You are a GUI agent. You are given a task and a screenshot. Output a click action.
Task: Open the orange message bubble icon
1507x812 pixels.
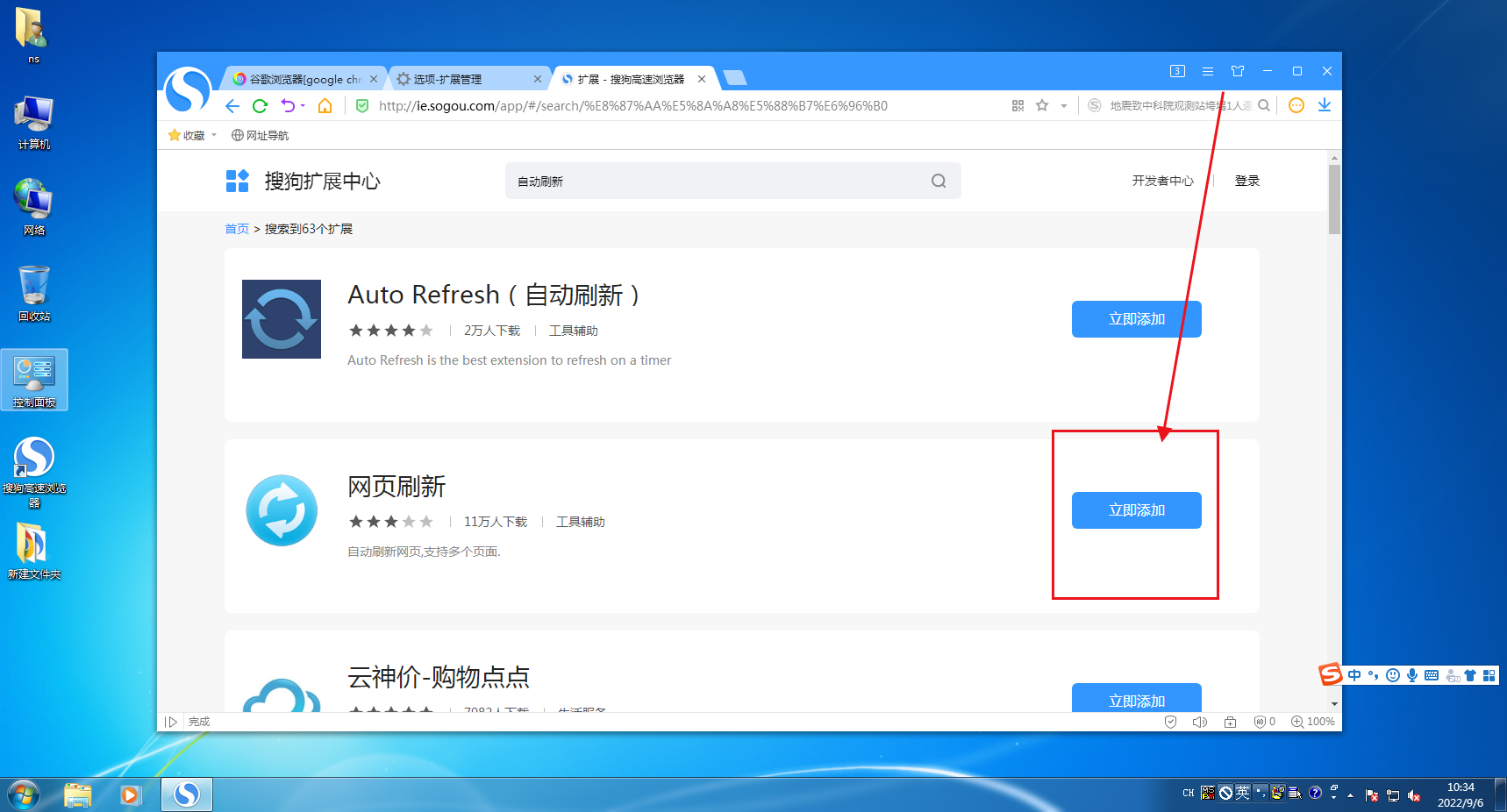(x=1296, y=106)
